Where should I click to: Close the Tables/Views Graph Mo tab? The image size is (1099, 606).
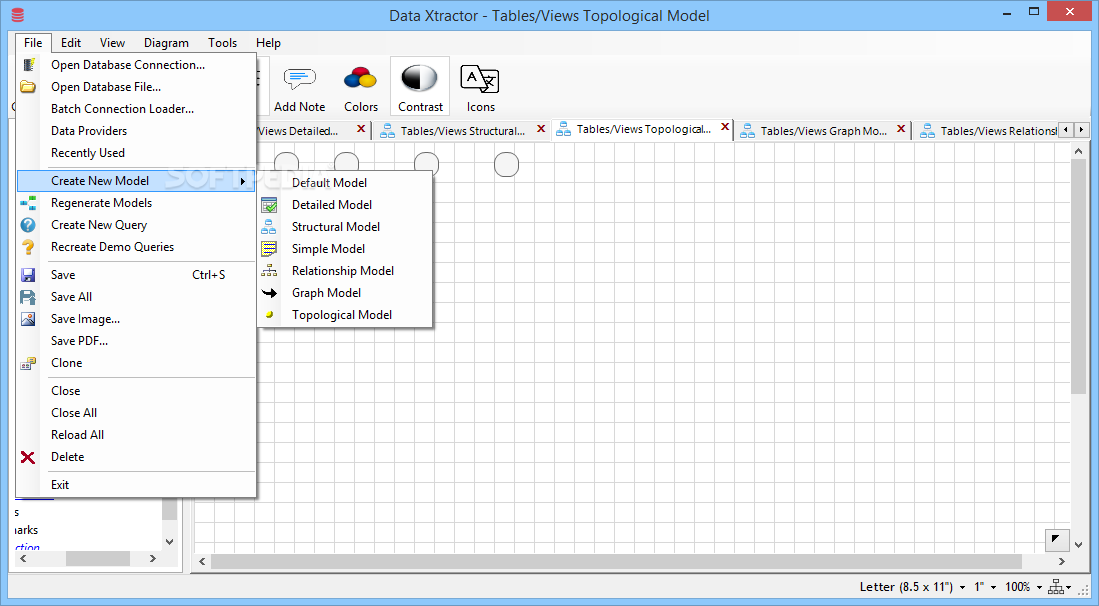click(x=901, y=129)
